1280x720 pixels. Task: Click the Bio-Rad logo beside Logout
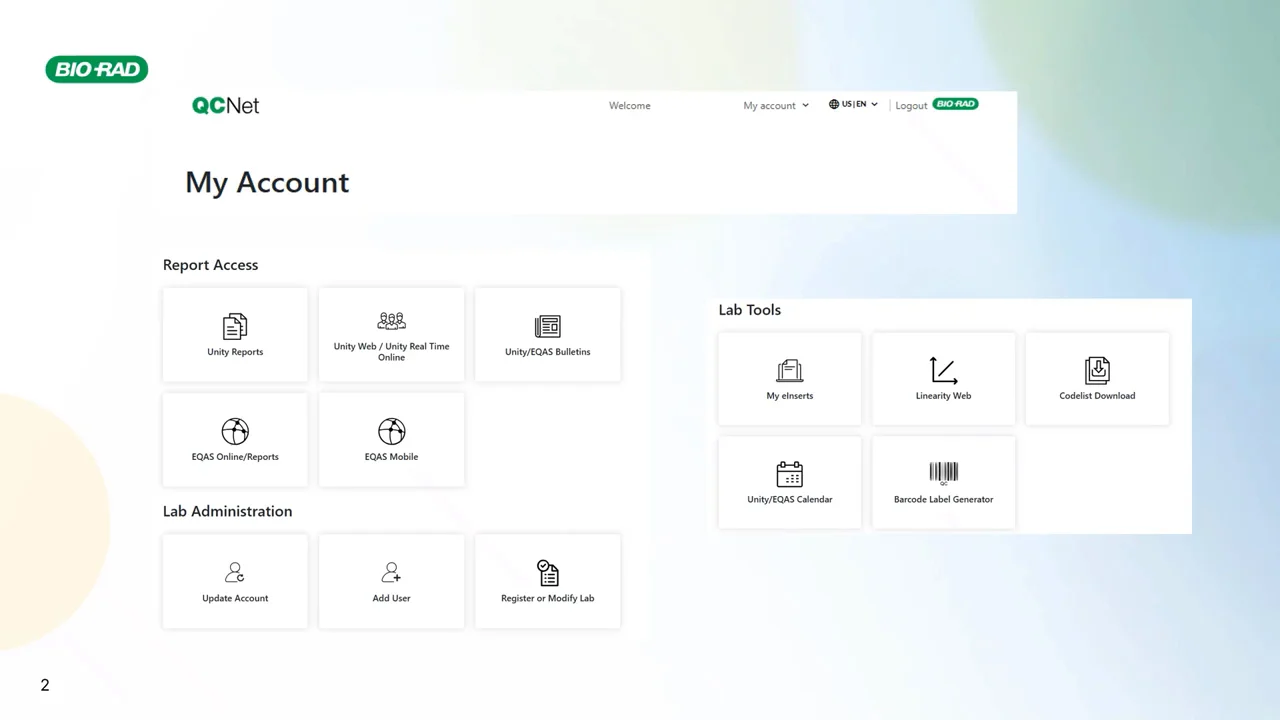(955, 104)
